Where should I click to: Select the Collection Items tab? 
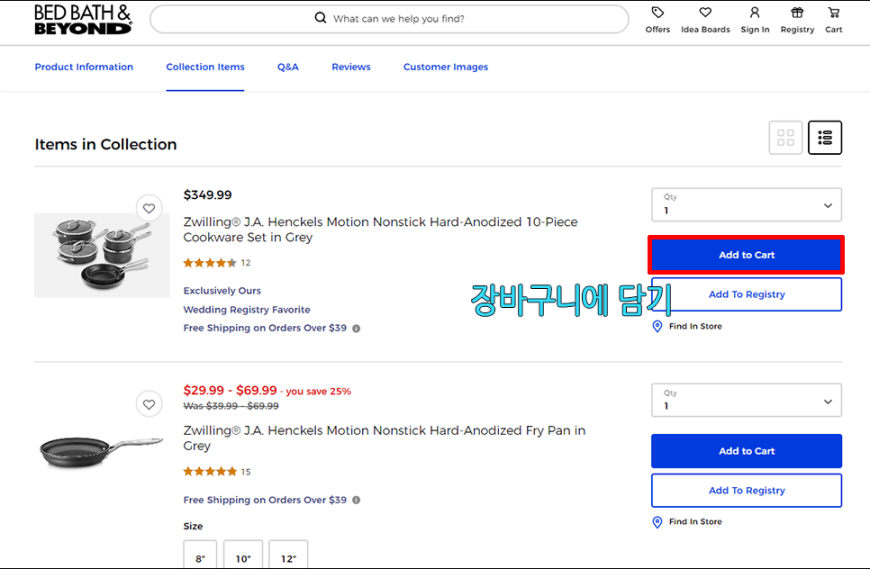[x=205, y=67]
